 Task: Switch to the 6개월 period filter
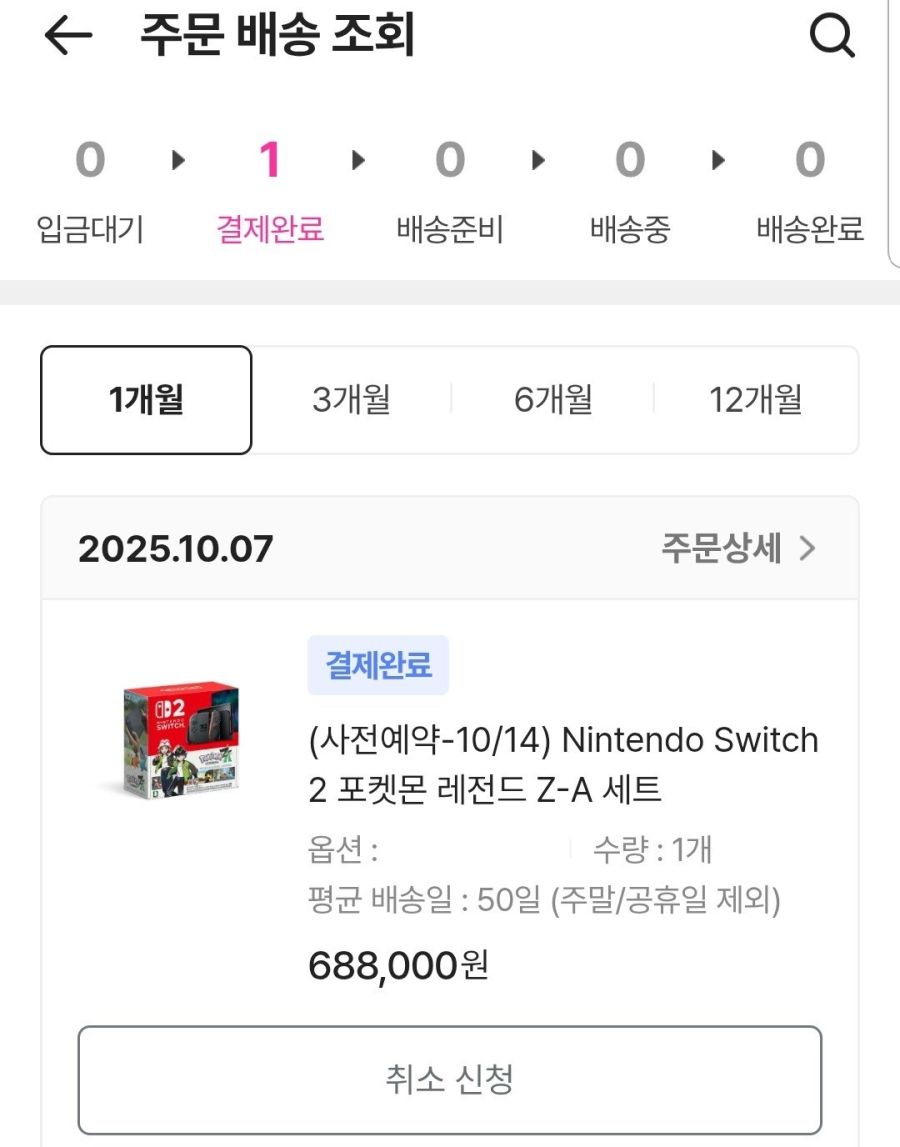coord(553,400)
